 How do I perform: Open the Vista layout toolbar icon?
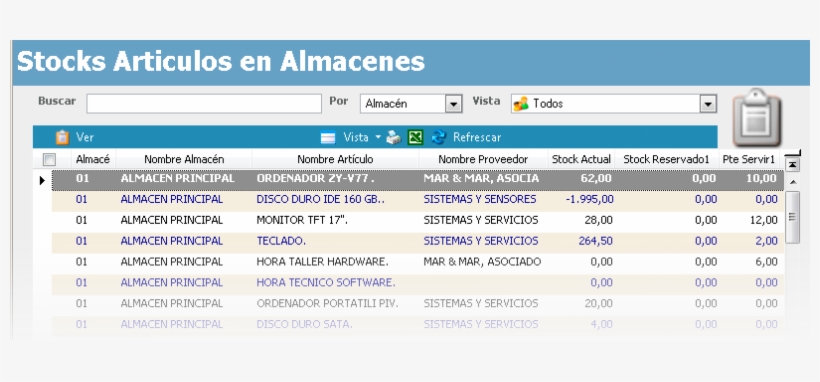tap(328, 138)
